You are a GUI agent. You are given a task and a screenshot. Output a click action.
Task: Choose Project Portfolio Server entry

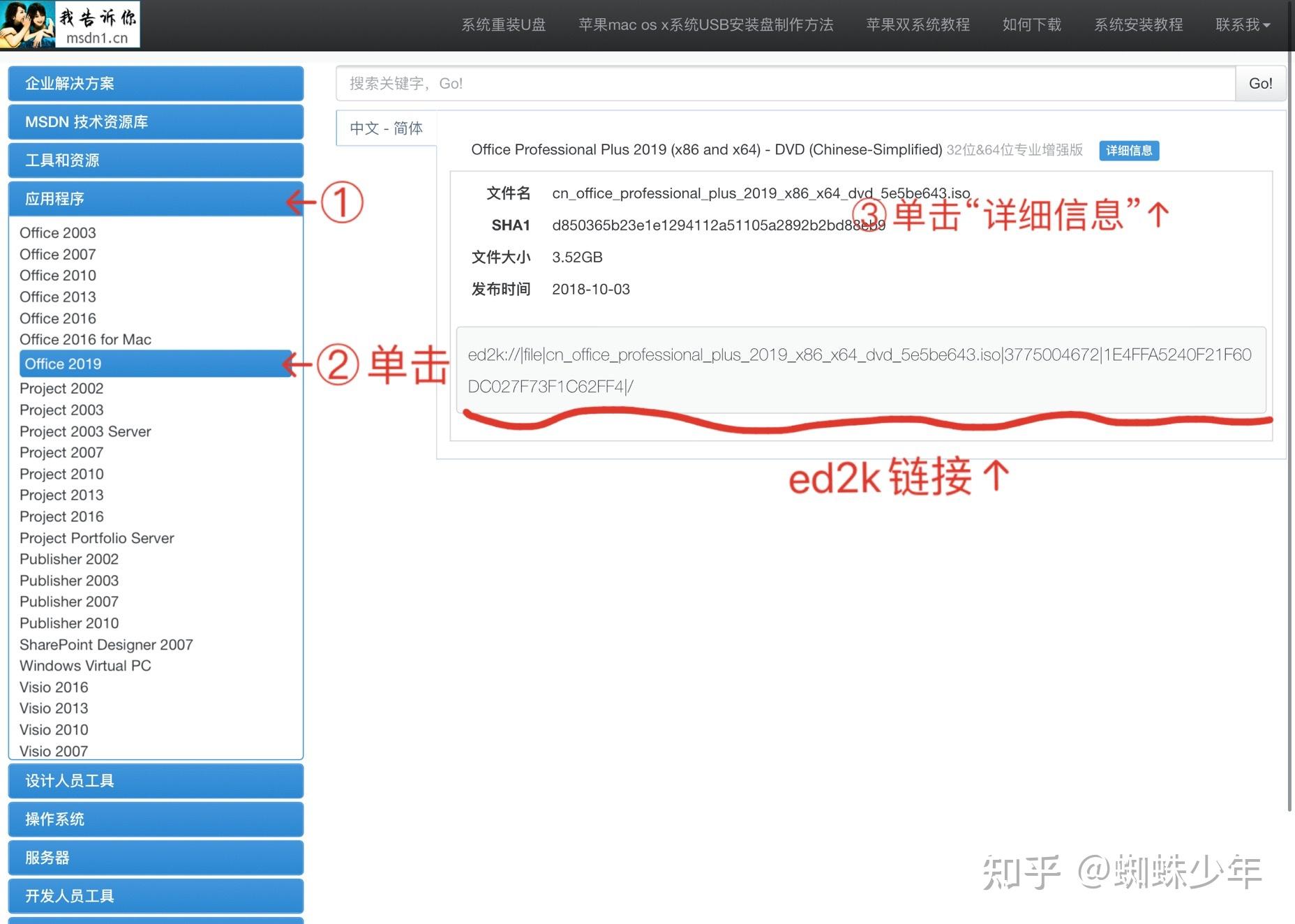coord(97,538)
